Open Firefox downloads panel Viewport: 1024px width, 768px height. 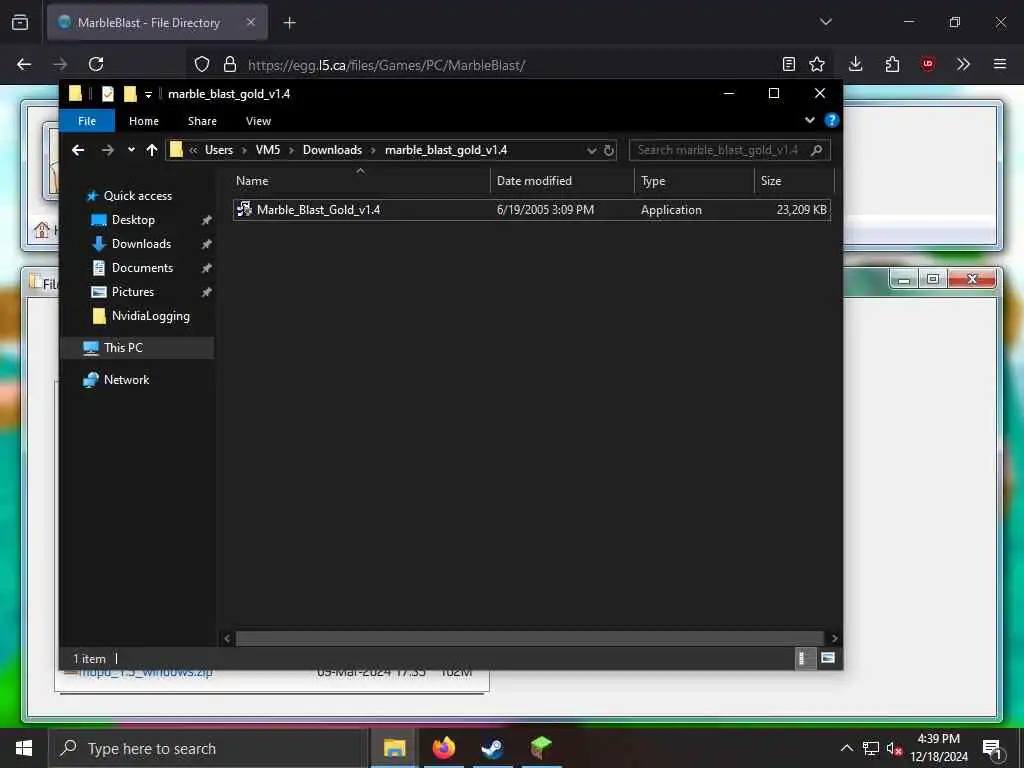point(856,64)
